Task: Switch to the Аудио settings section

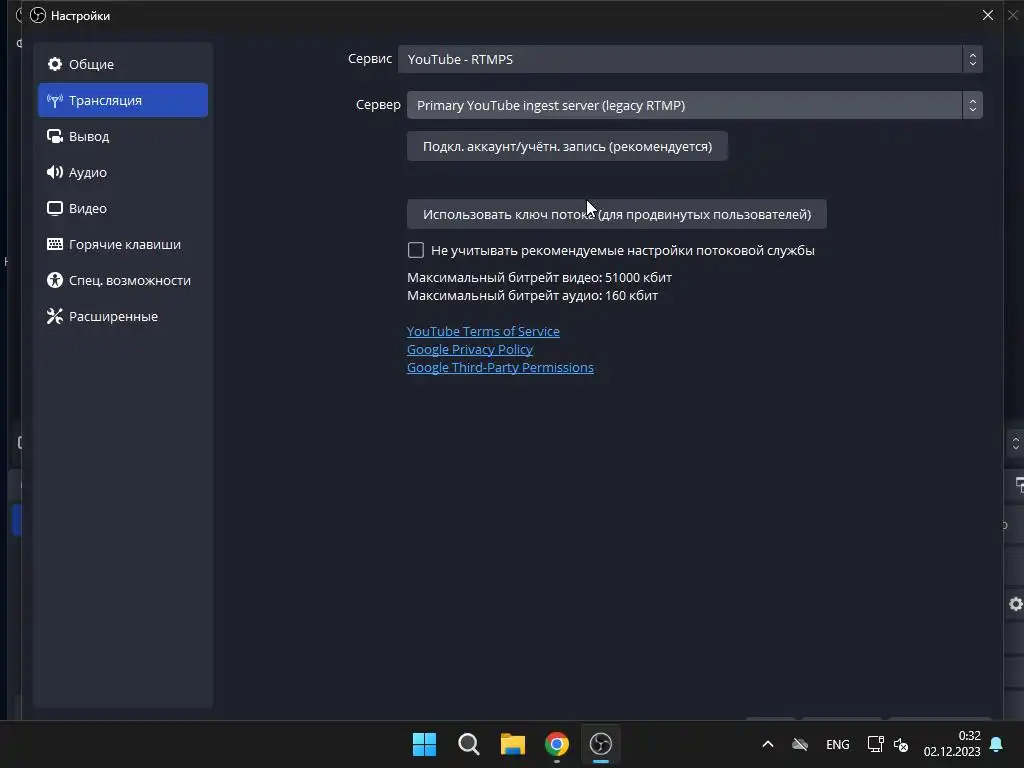Action: (123, 172)
